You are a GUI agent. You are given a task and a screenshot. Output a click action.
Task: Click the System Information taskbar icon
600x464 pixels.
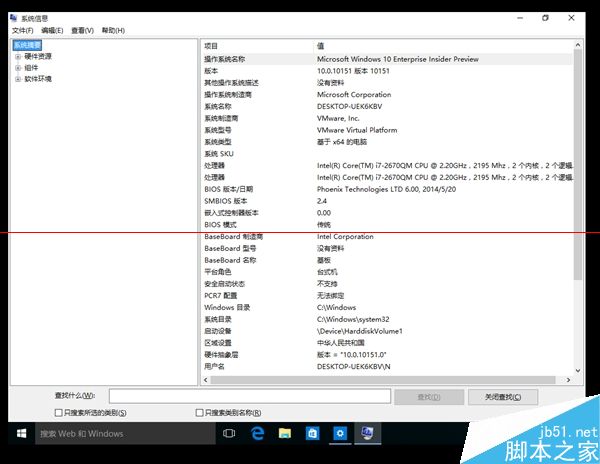(368, 433)
